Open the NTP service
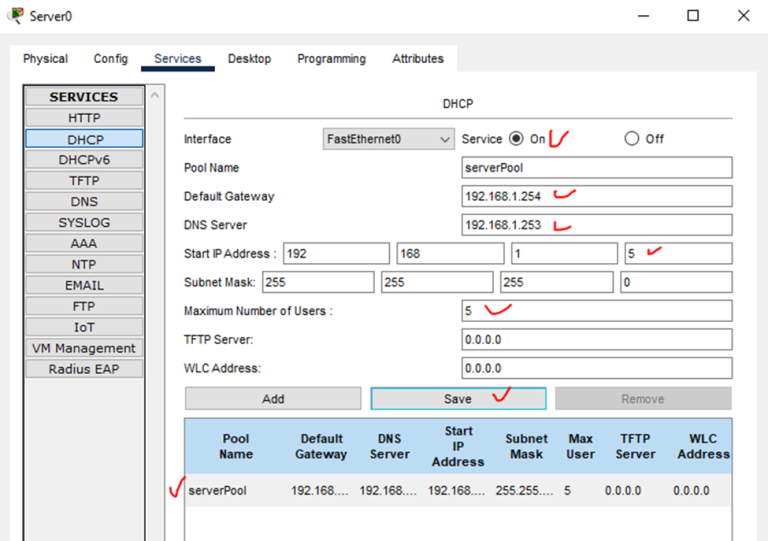 coord(84,265)
